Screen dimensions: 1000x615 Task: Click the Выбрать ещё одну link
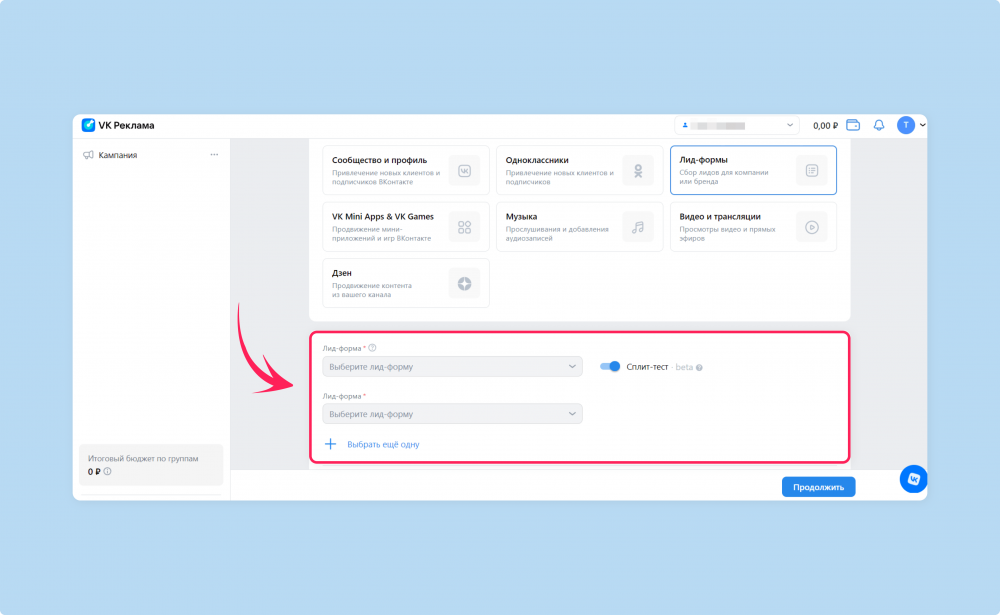coord(383,444)
